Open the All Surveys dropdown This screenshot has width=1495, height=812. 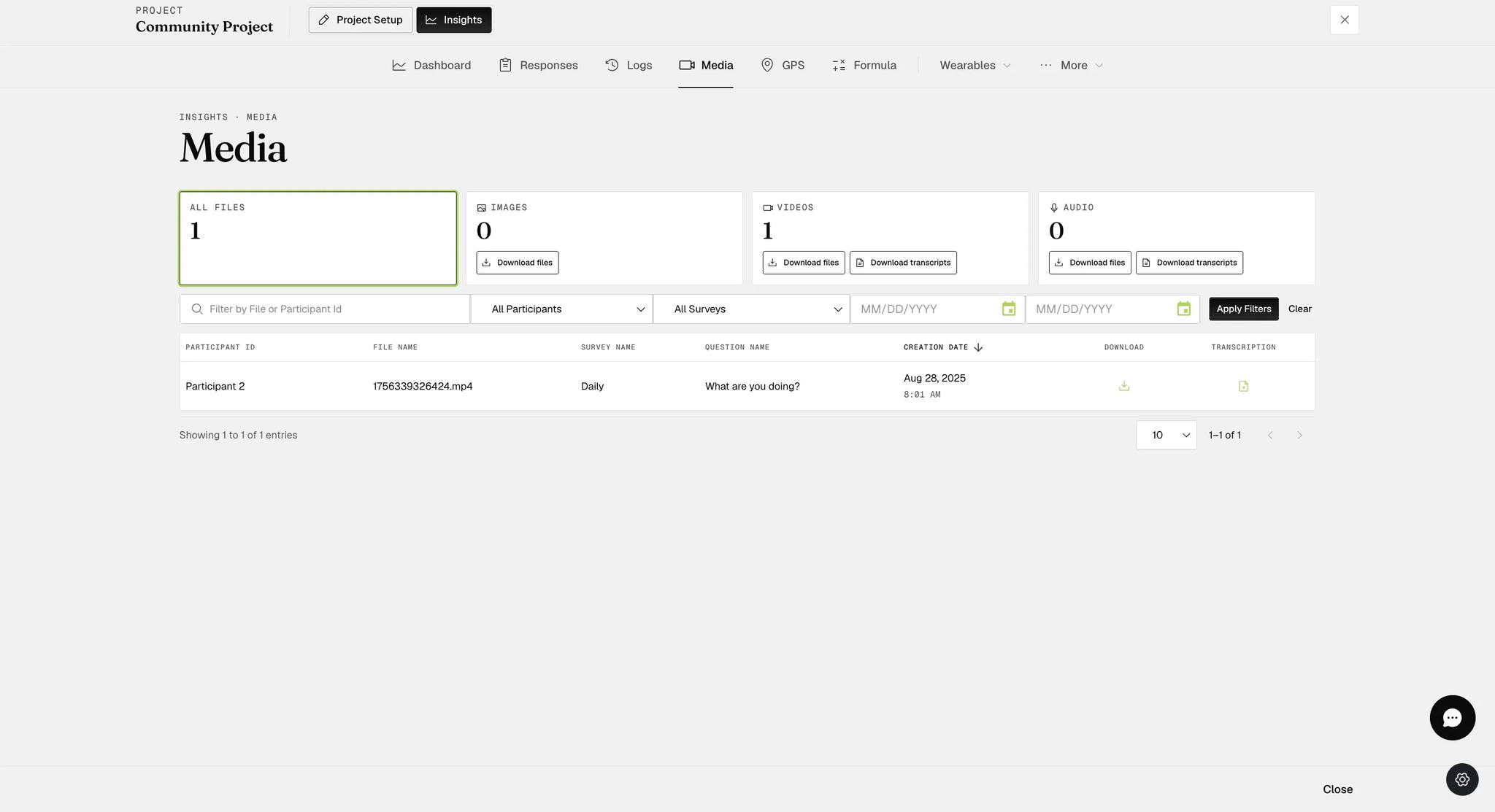tap(752, 309)
